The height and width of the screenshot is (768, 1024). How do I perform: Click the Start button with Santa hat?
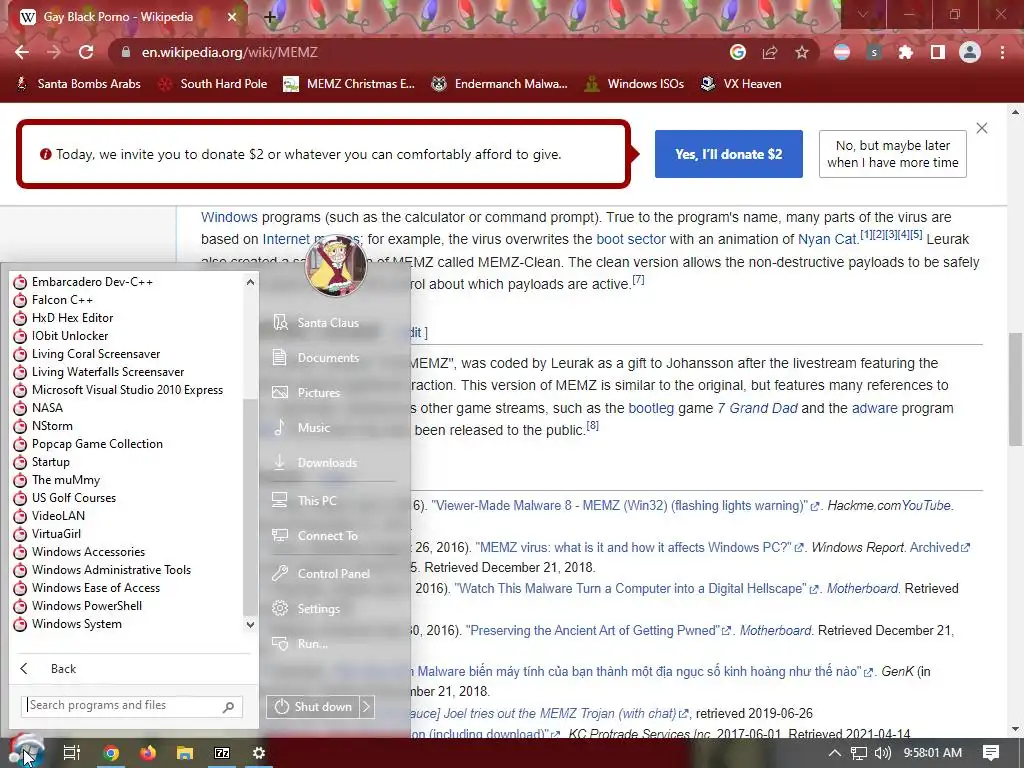[26, 752]
